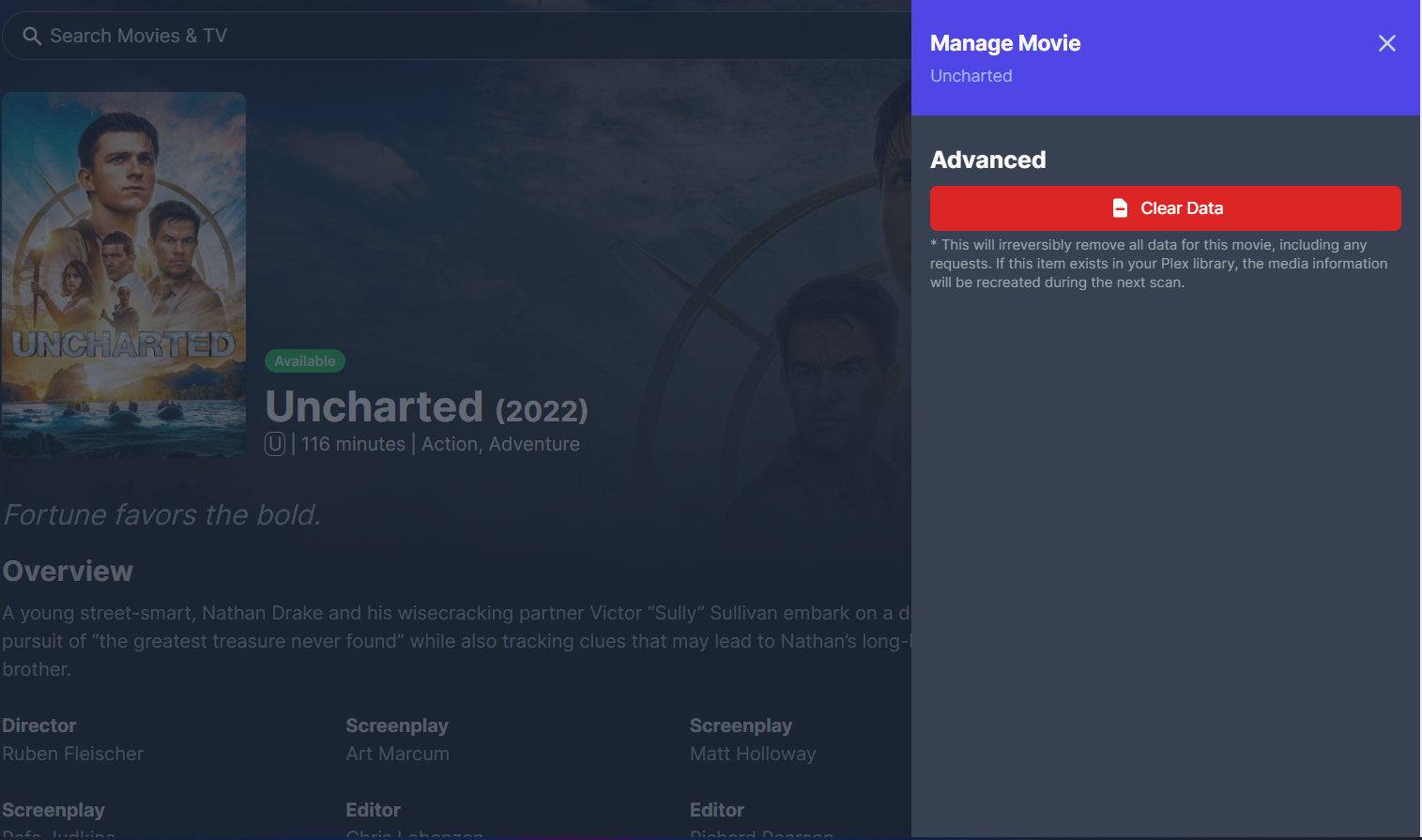Click the U certification rating badge
Image resolution: width=1422 pixels, height=840 pixels.
[275, 444]
